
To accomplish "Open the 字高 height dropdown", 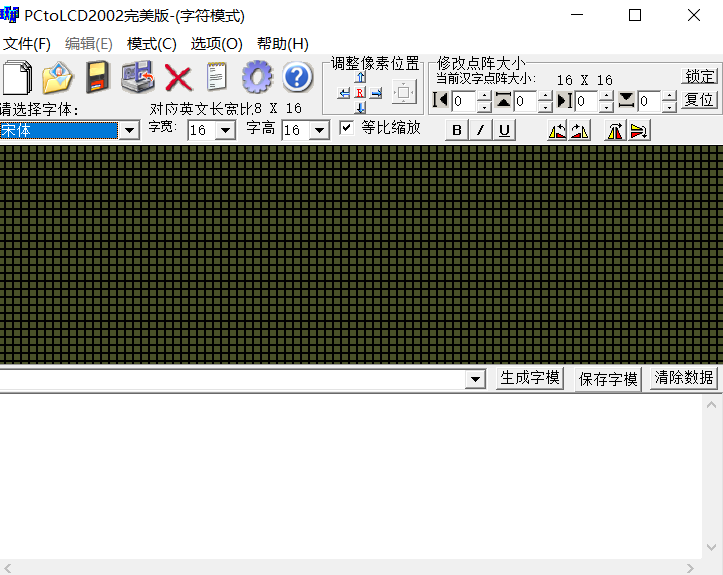I will 319,130.
